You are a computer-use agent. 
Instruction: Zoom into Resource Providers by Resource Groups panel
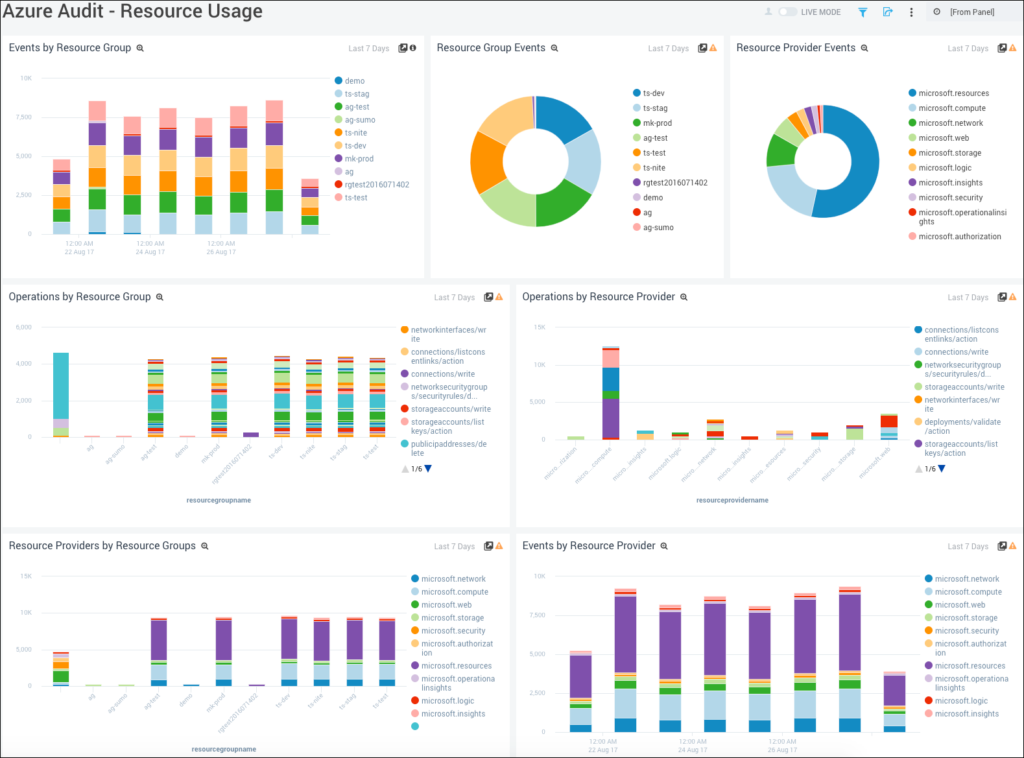point(204,546)
